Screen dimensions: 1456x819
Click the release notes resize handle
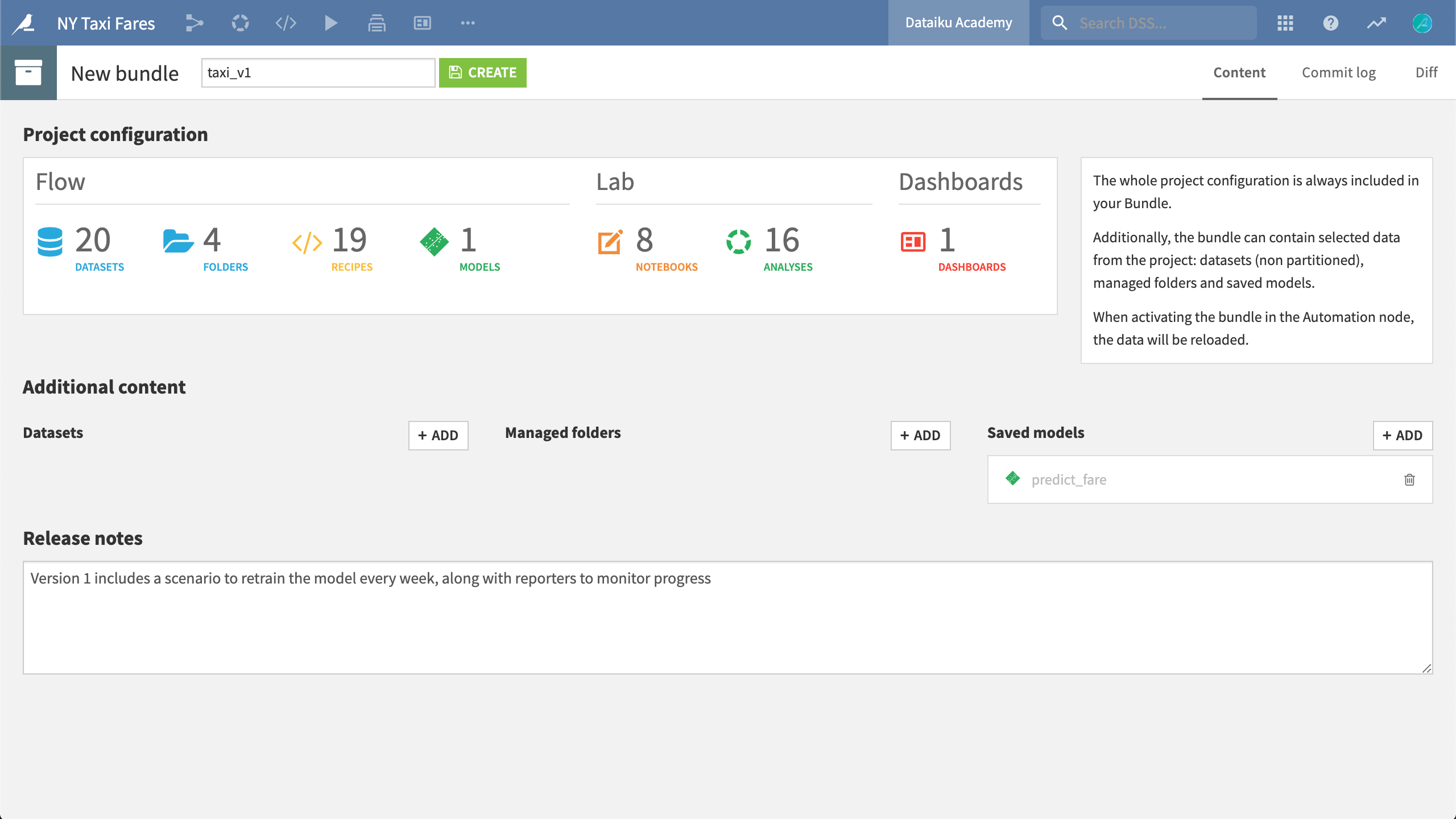1426,668
